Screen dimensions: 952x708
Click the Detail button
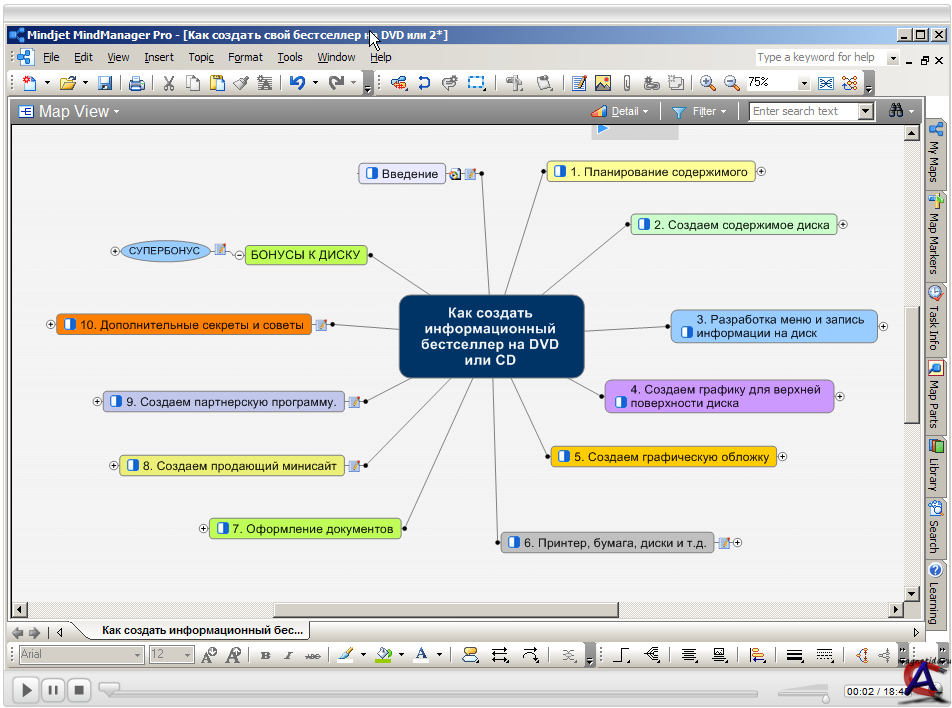click(x=619, y=112)
